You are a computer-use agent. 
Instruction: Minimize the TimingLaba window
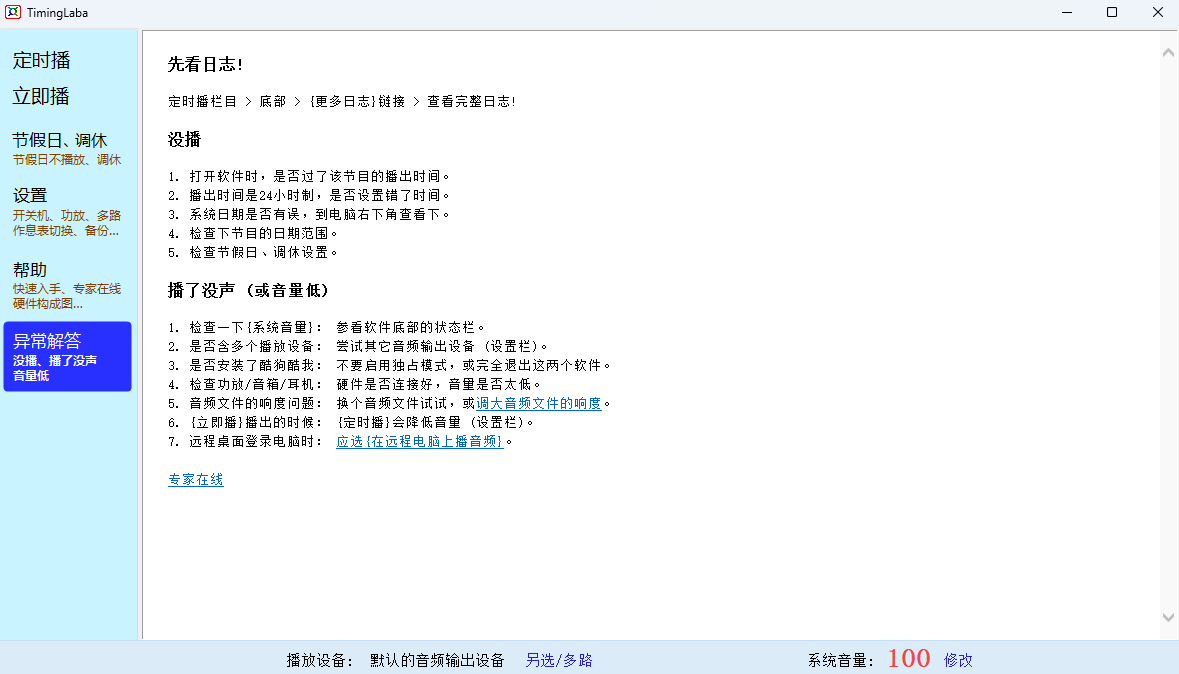(x=1066, y=13)
